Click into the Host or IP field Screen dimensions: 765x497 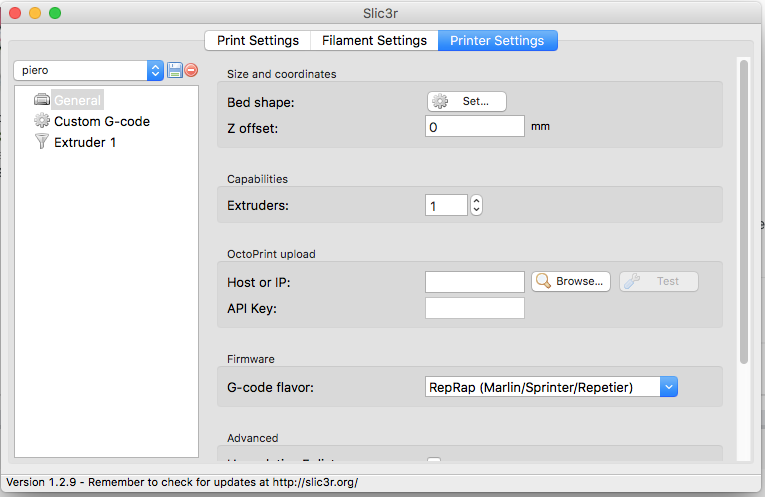pos(475,282)
